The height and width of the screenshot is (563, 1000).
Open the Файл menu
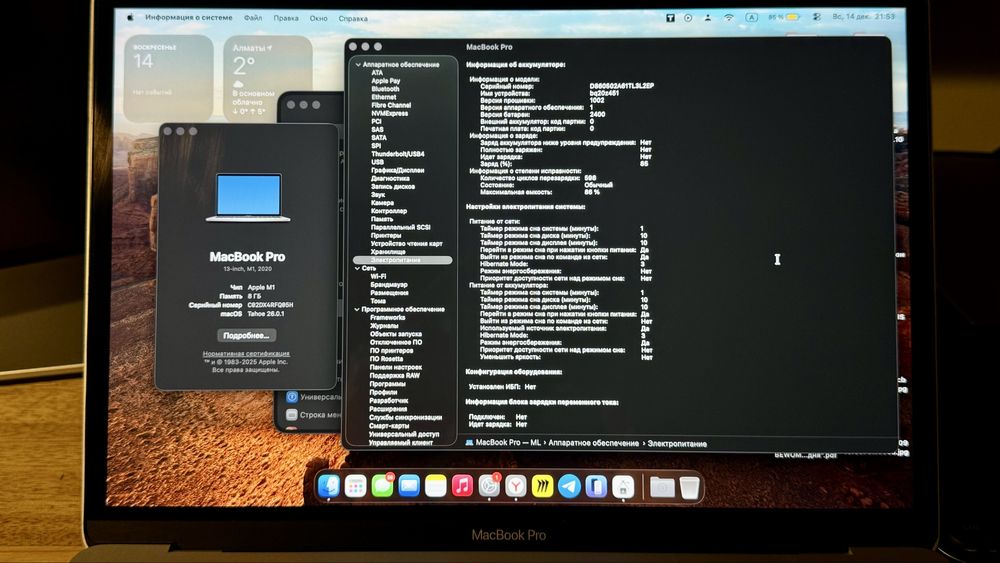[x=253, y=18]
